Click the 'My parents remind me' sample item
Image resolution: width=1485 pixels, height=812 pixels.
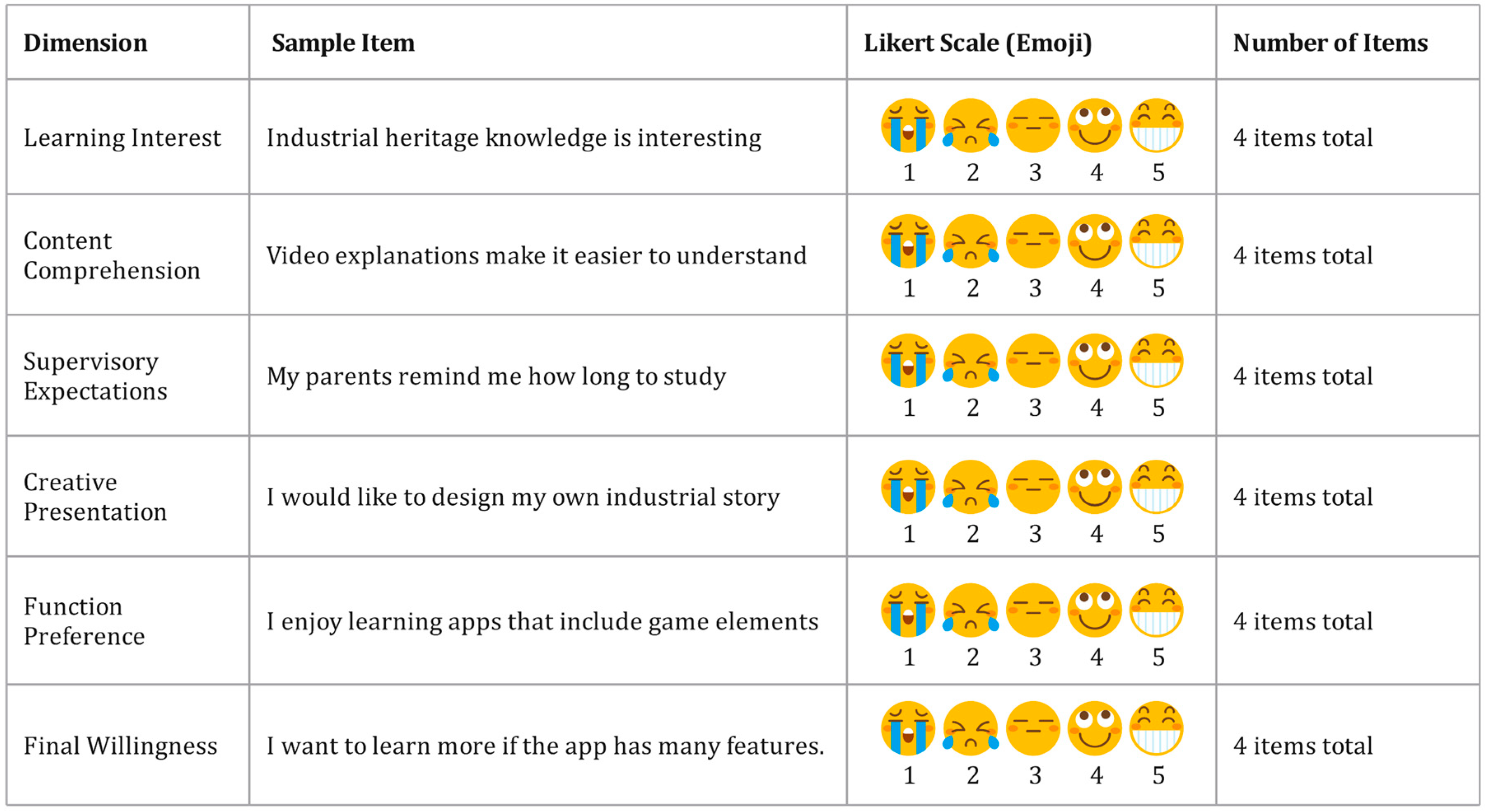[496, 376]
